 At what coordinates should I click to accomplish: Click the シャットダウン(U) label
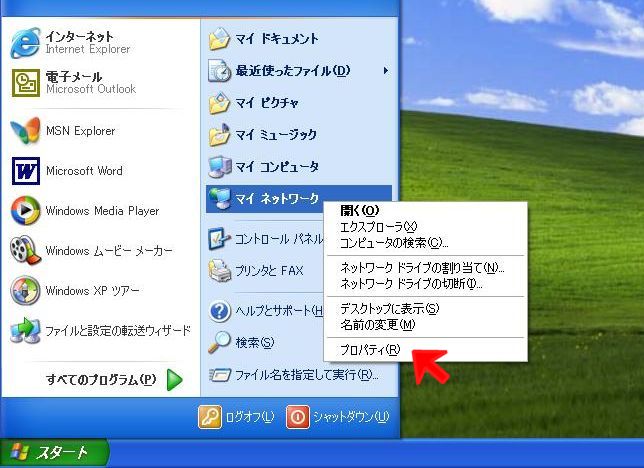[x=351, y=417]
